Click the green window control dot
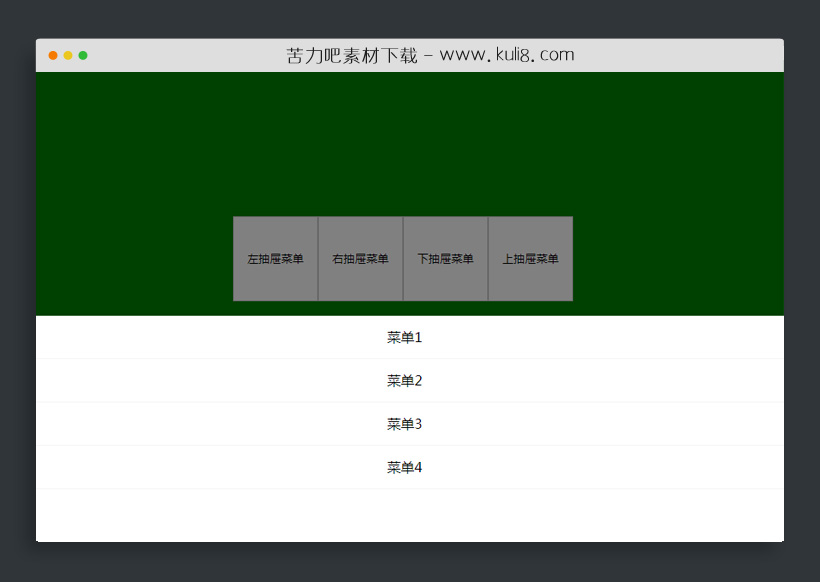This screenshot has height=582, width=820. 84,56
